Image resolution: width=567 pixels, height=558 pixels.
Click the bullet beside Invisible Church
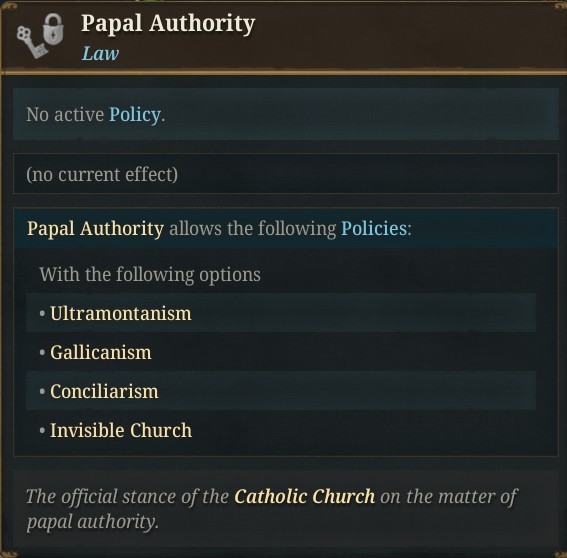42,430
